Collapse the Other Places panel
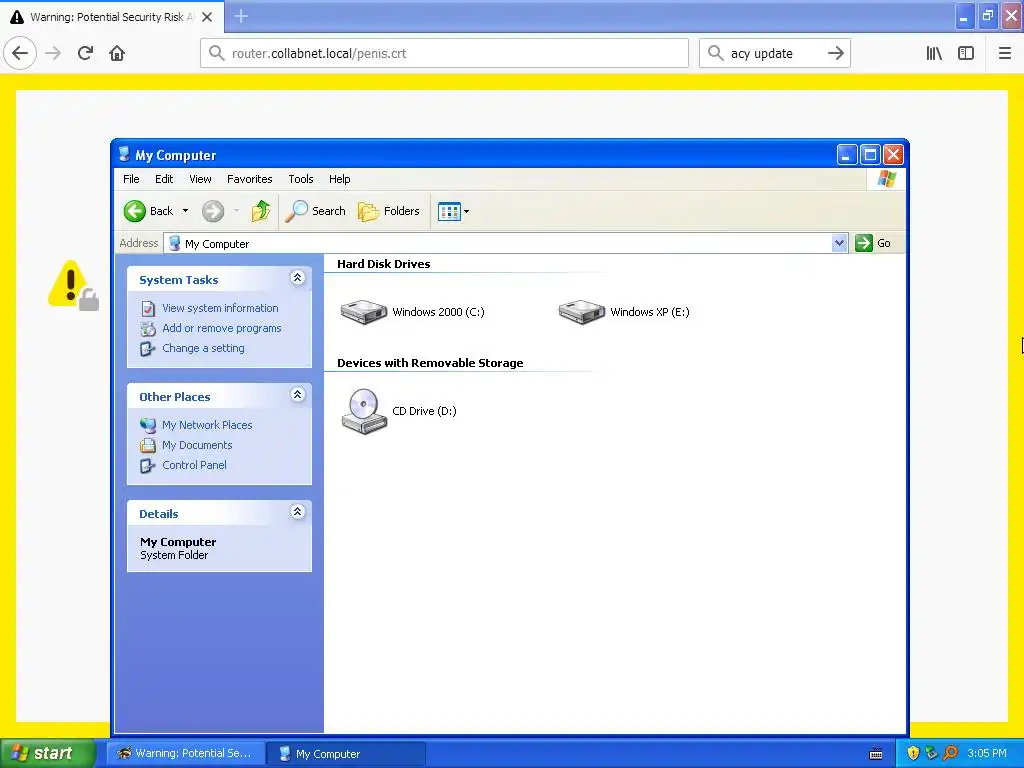Screen dimensions: 1024x768 [x=297, y=394]
